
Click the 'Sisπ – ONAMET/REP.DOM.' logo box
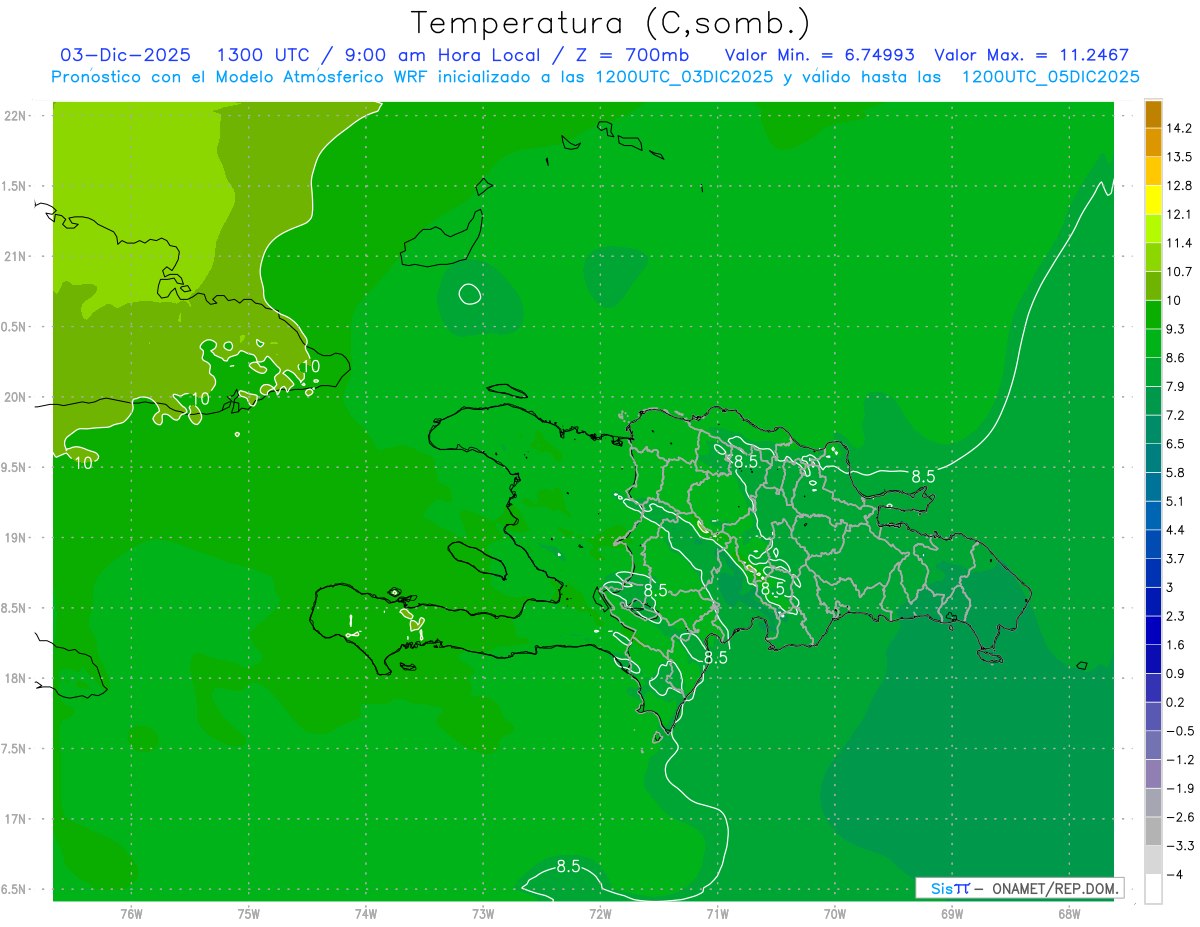(1020, 888)
